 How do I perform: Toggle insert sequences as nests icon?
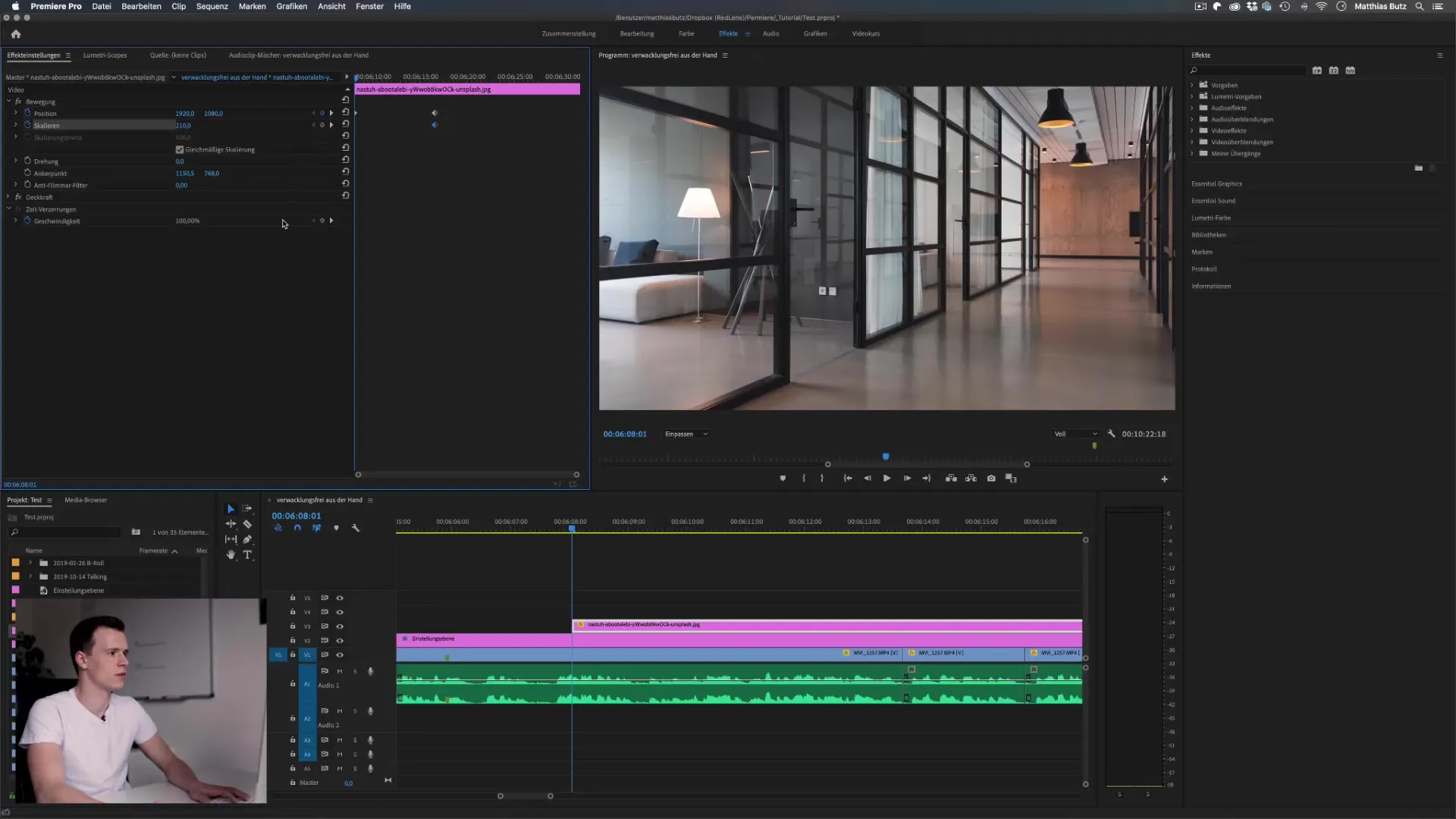pyautogui.click(x=278, y=528)
